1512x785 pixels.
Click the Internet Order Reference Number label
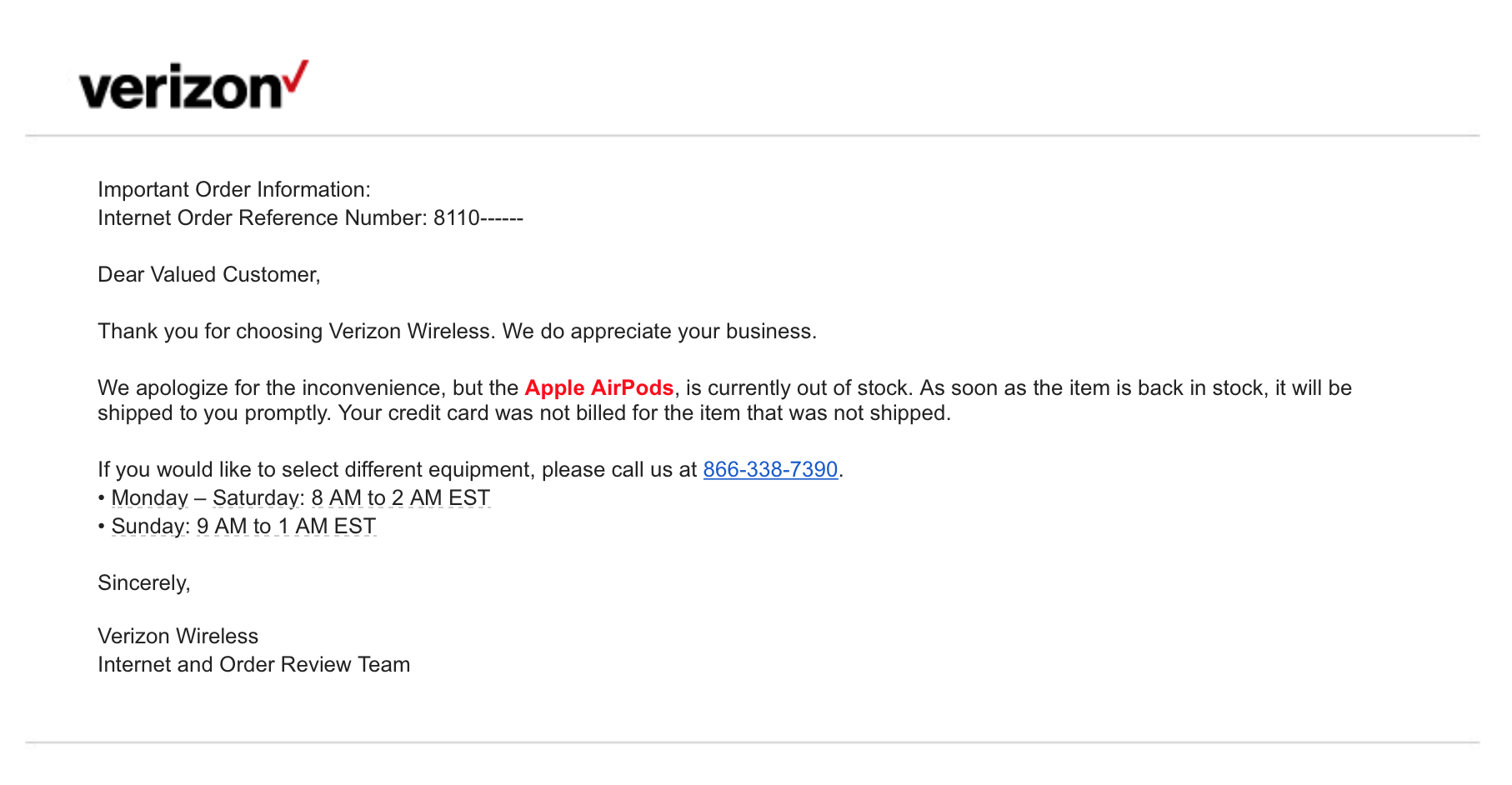pyautogui.click(x=263, y=218)
